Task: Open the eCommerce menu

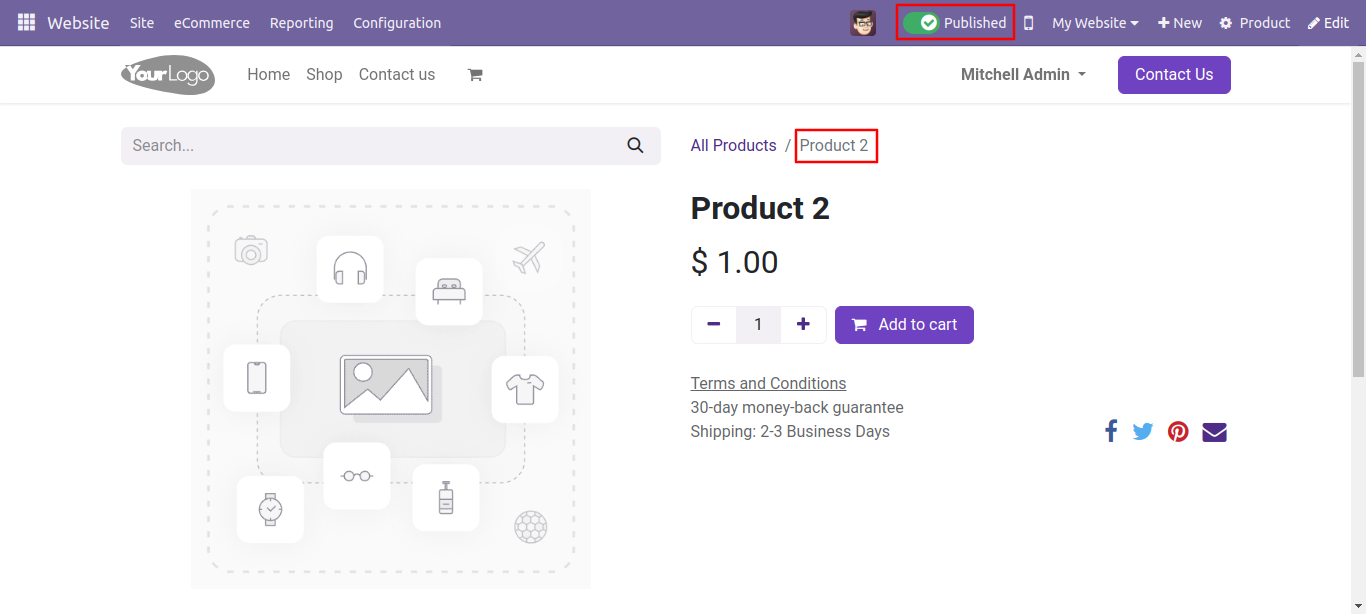Action: pyautogui.click(x=212, y=23)
